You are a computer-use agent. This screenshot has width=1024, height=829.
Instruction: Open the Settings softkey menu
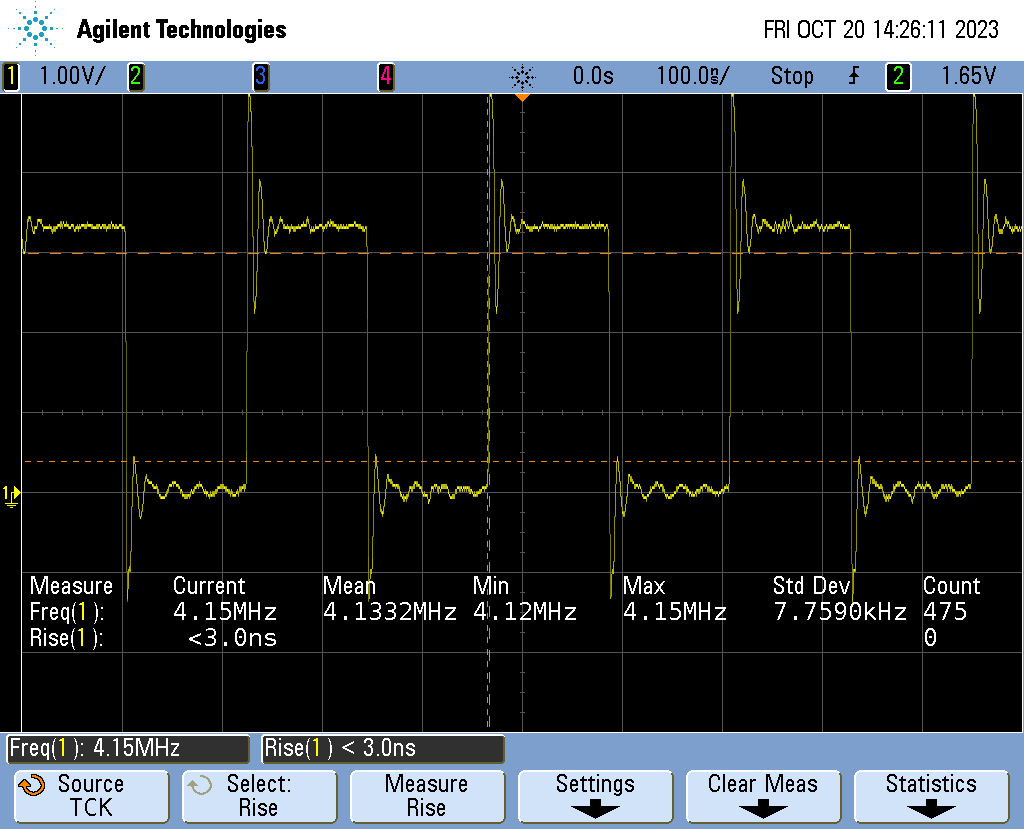click(595, 796)
